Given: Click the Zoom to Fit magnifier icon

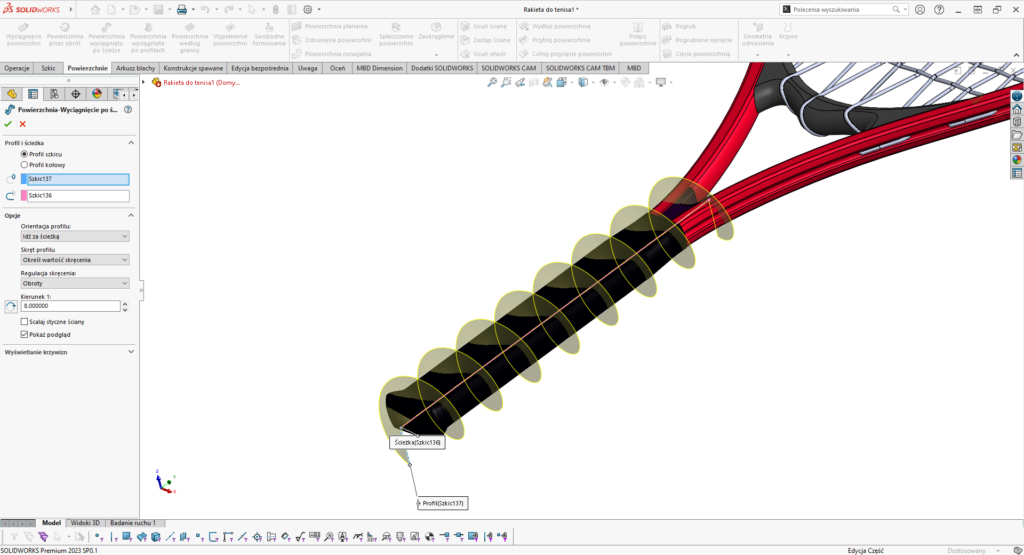Looking at the screenshot, I should coord(492,82).
